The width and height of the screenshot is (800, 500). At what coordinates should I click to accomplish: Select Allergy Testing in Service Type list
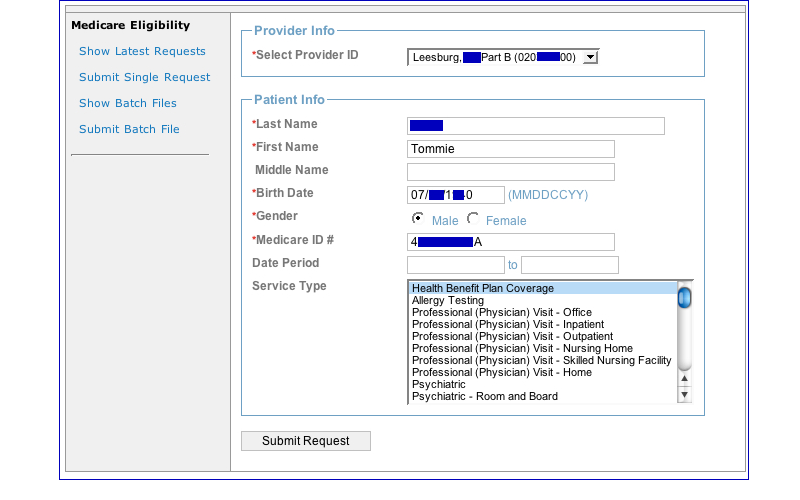543,301
